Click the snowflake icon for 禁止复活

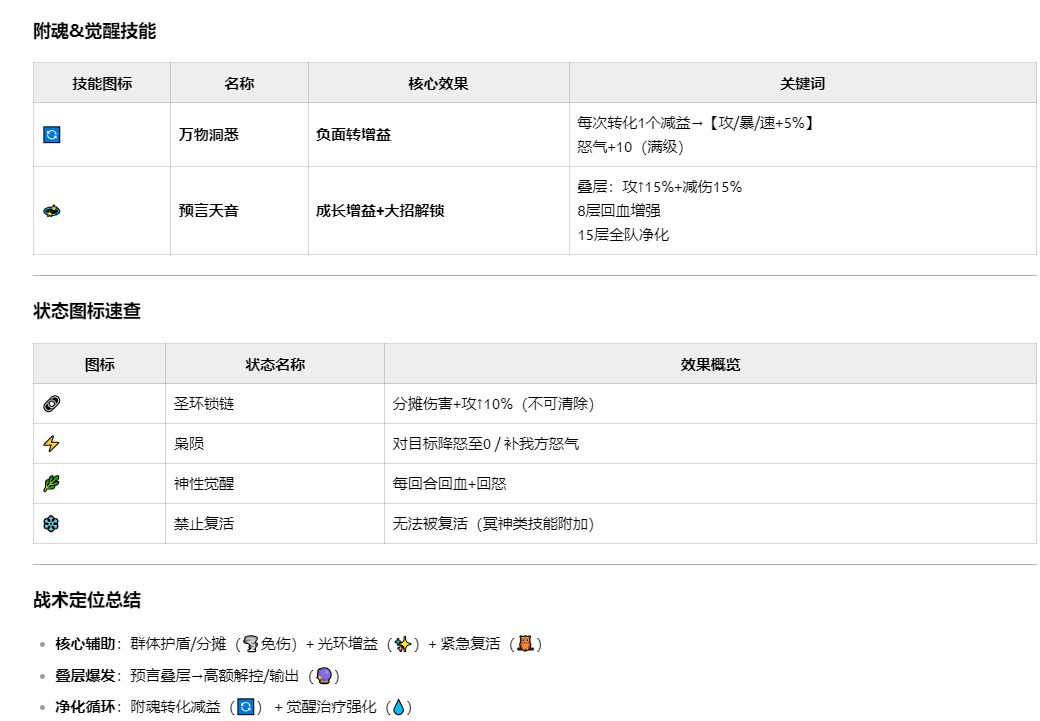pos(52,523)
